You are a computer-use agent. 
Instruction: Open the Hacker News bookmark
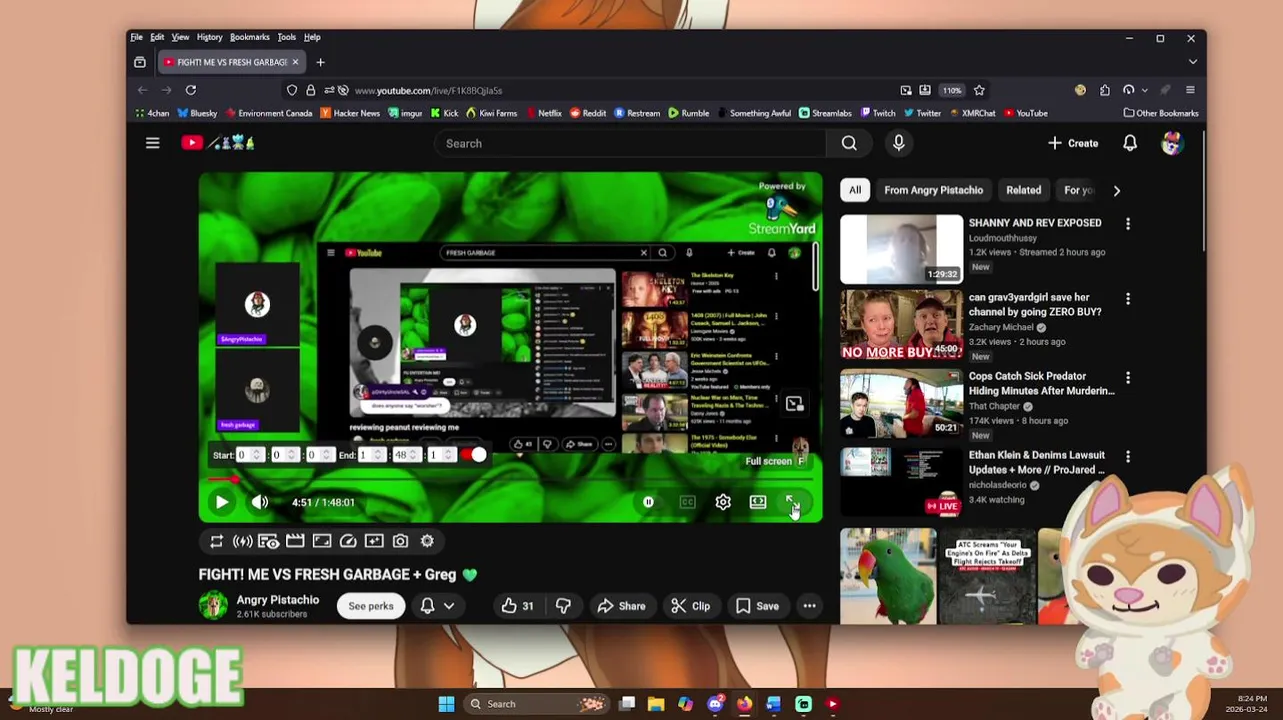tap(350, 113)
